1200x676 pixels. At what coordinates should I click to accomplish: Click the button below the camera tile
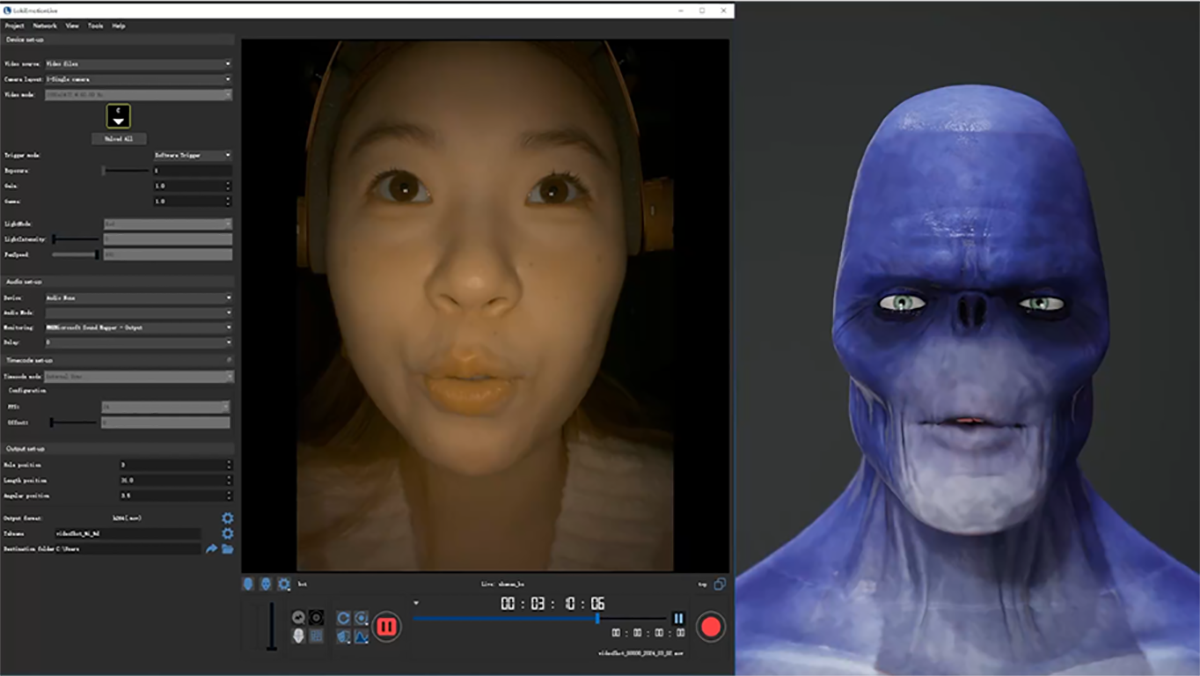tap(119, 139)
